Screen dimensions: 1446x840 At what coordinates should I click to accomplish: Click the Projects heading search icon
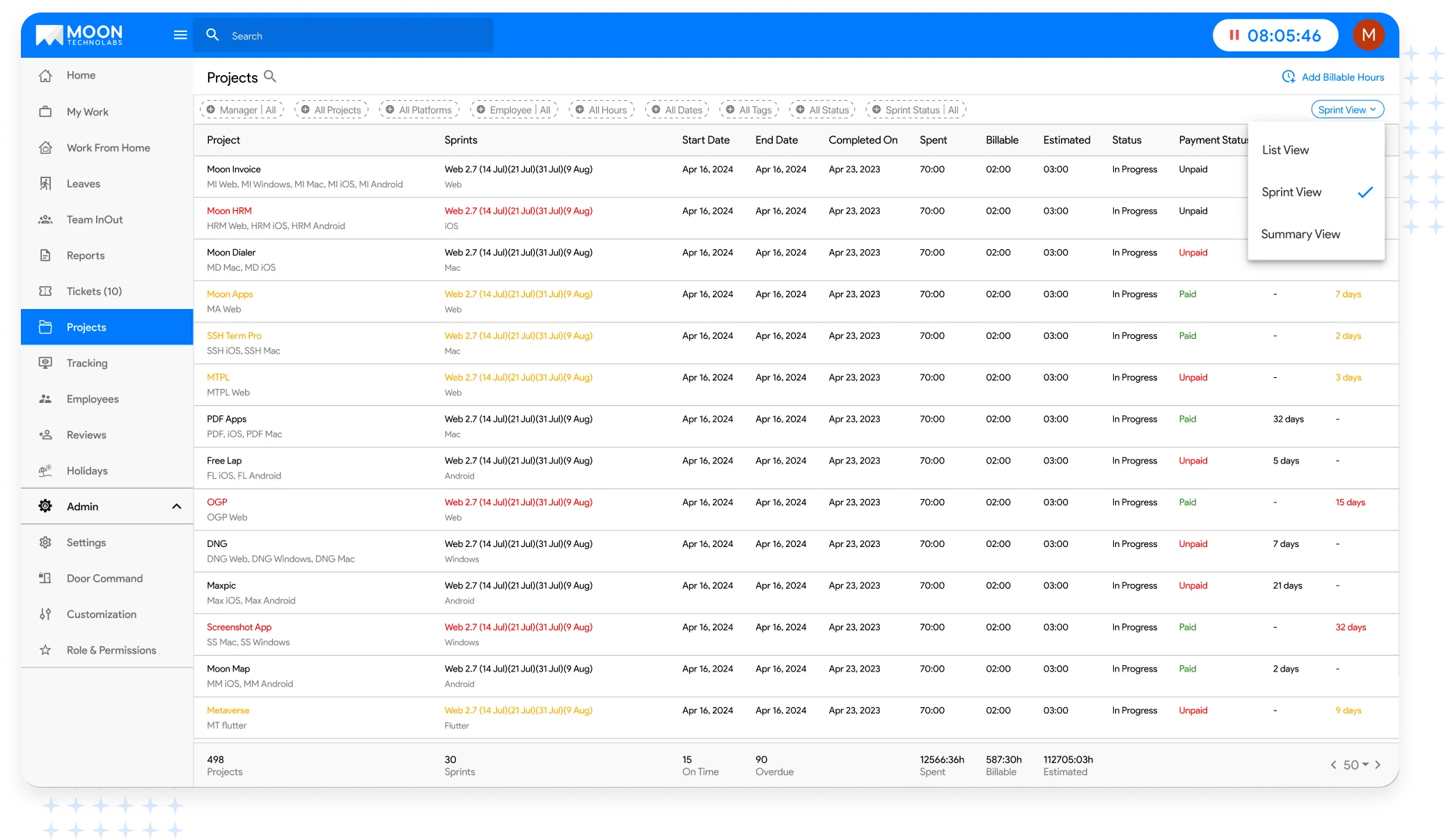tap(270, 77)
